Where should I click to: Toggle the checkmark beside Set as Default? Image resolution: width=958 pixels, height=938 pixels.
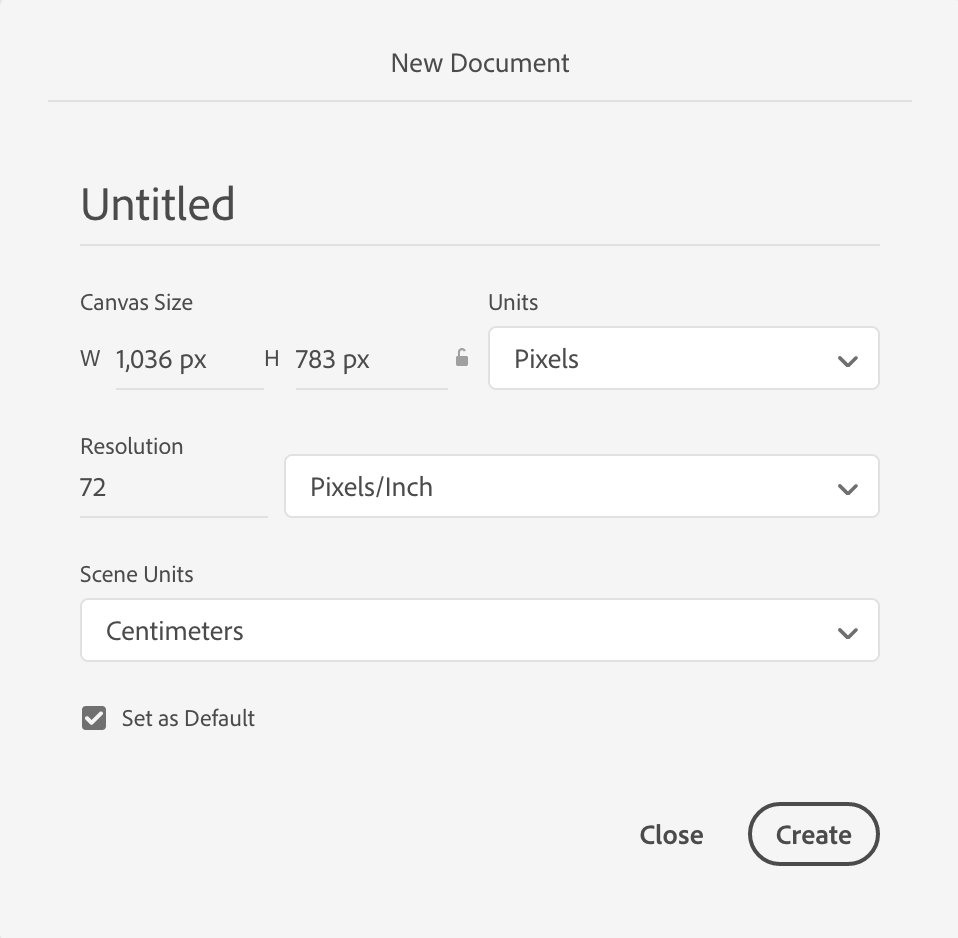tap(93, 718)
